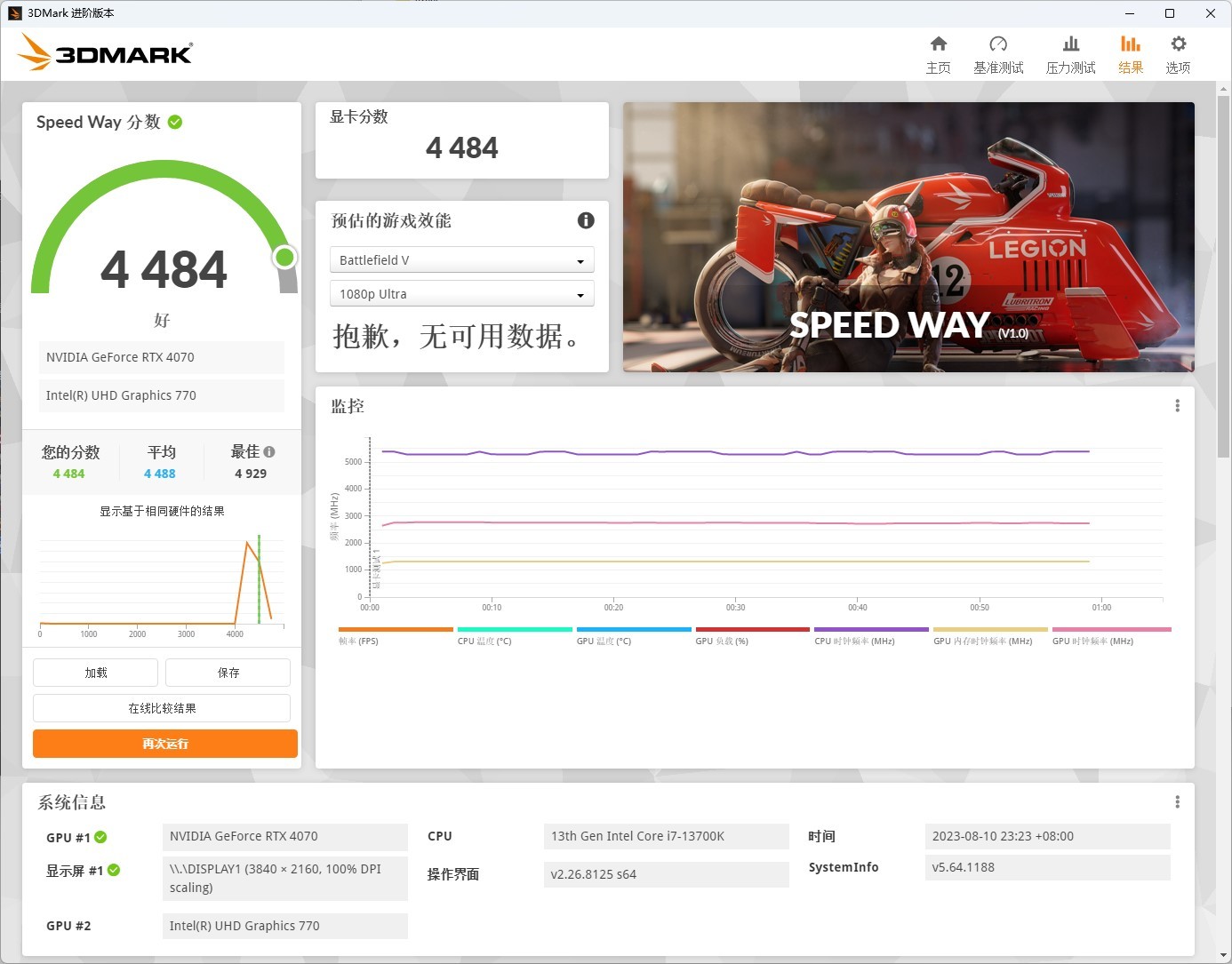Click the 最佳 score 4 929

click(x=251, y=474)
